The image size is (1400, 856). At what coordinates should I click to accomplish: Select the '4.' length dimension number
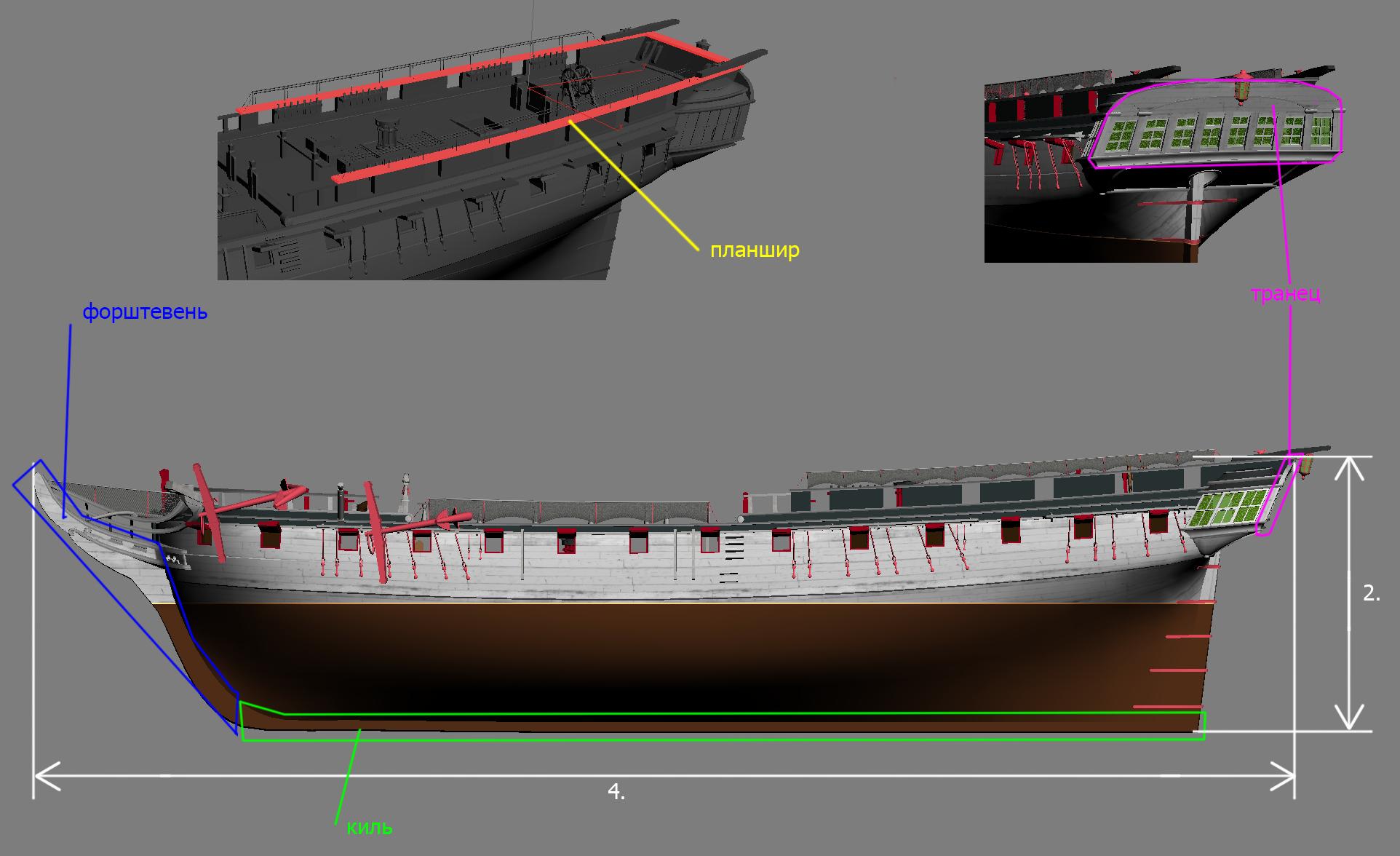point(616,792)
